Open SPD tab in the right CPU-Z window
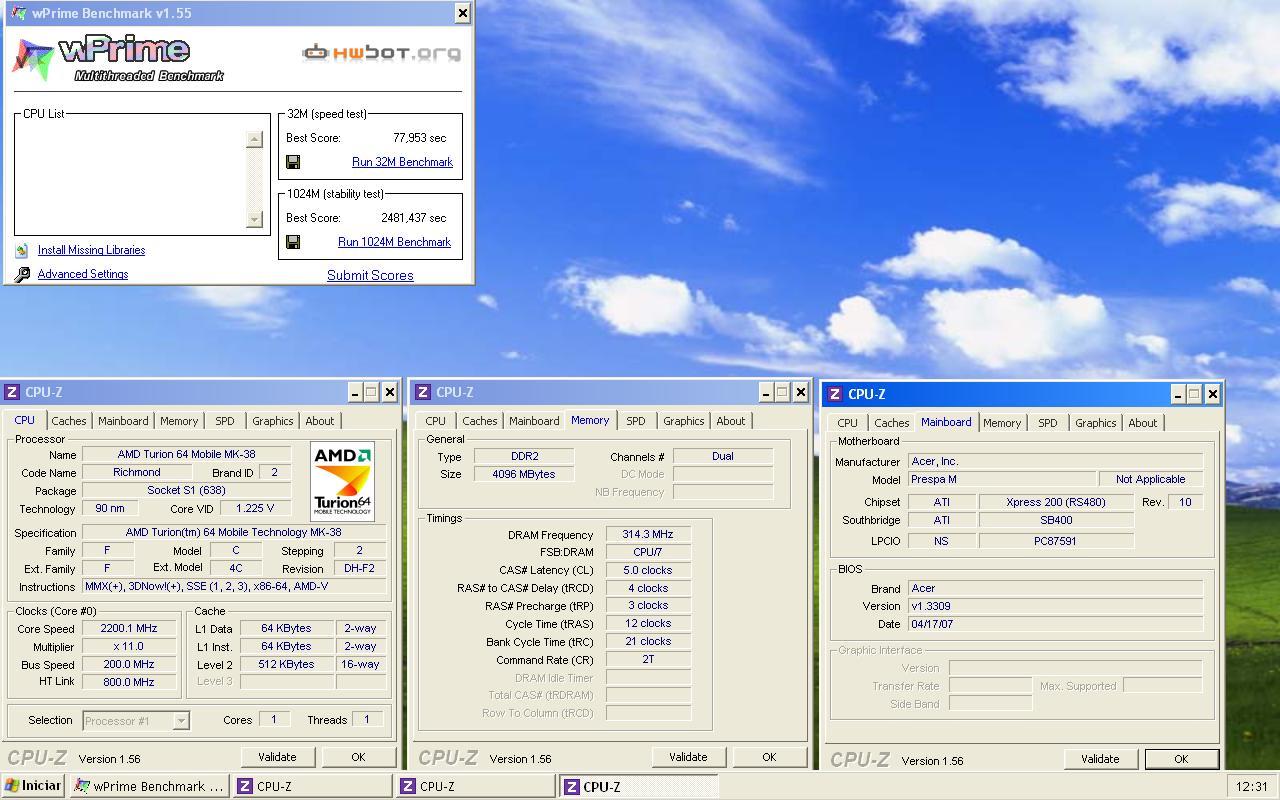 1048,423
